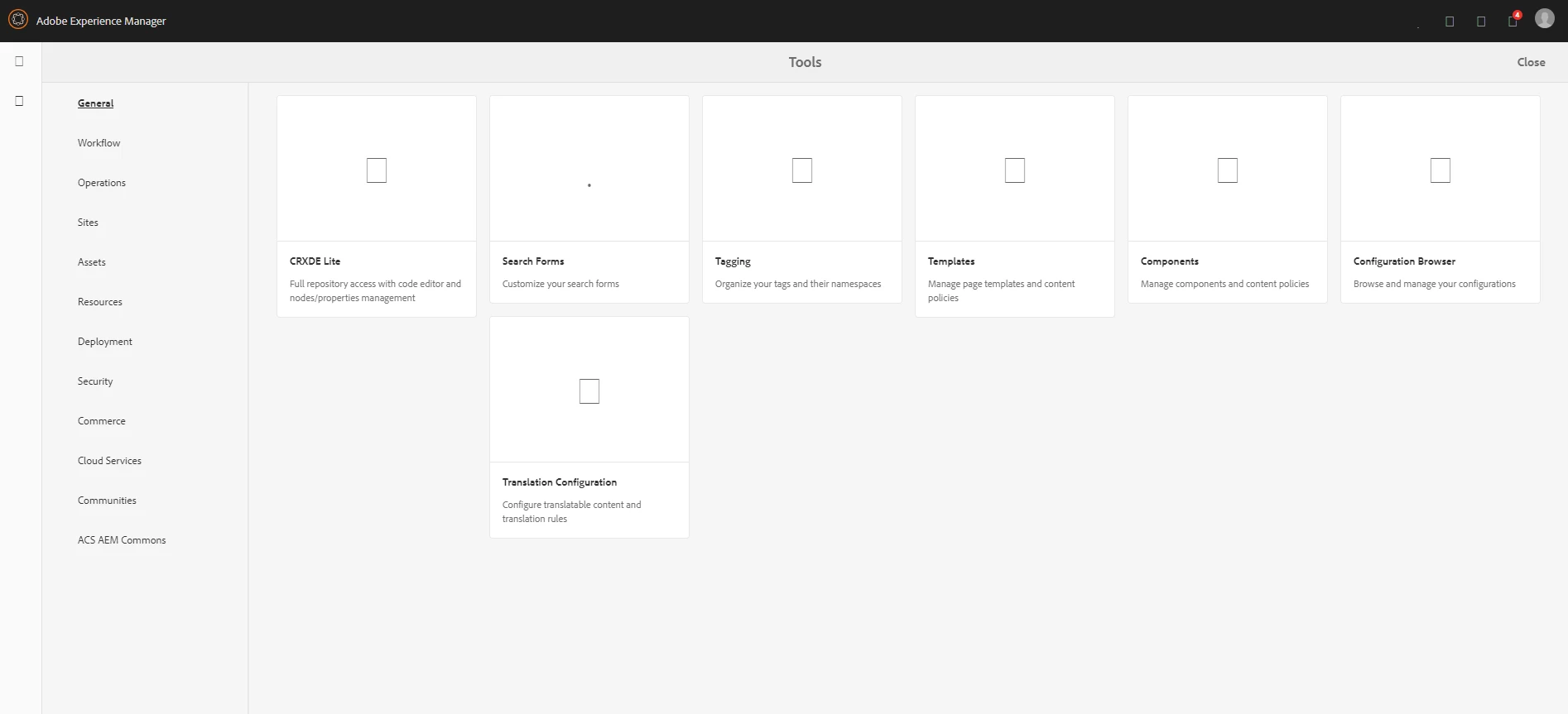
Task: Click the Search Forms card icon
Action: pyautogui.click(x=589, y=185)
